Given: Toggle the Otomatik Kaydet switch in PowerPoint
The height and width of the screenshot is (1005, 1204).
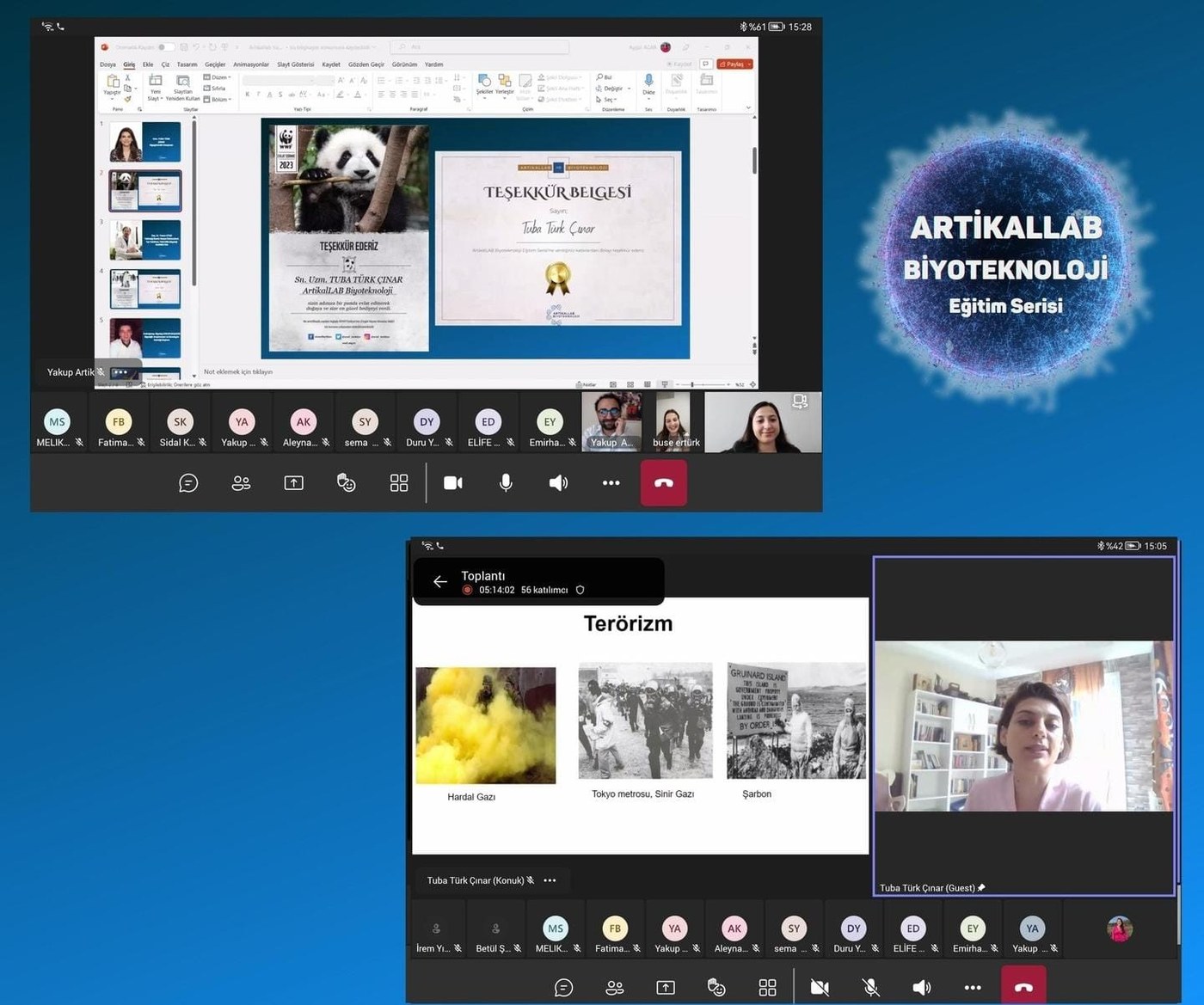Looking at the screenshot, I should click(x=165, y=47).
